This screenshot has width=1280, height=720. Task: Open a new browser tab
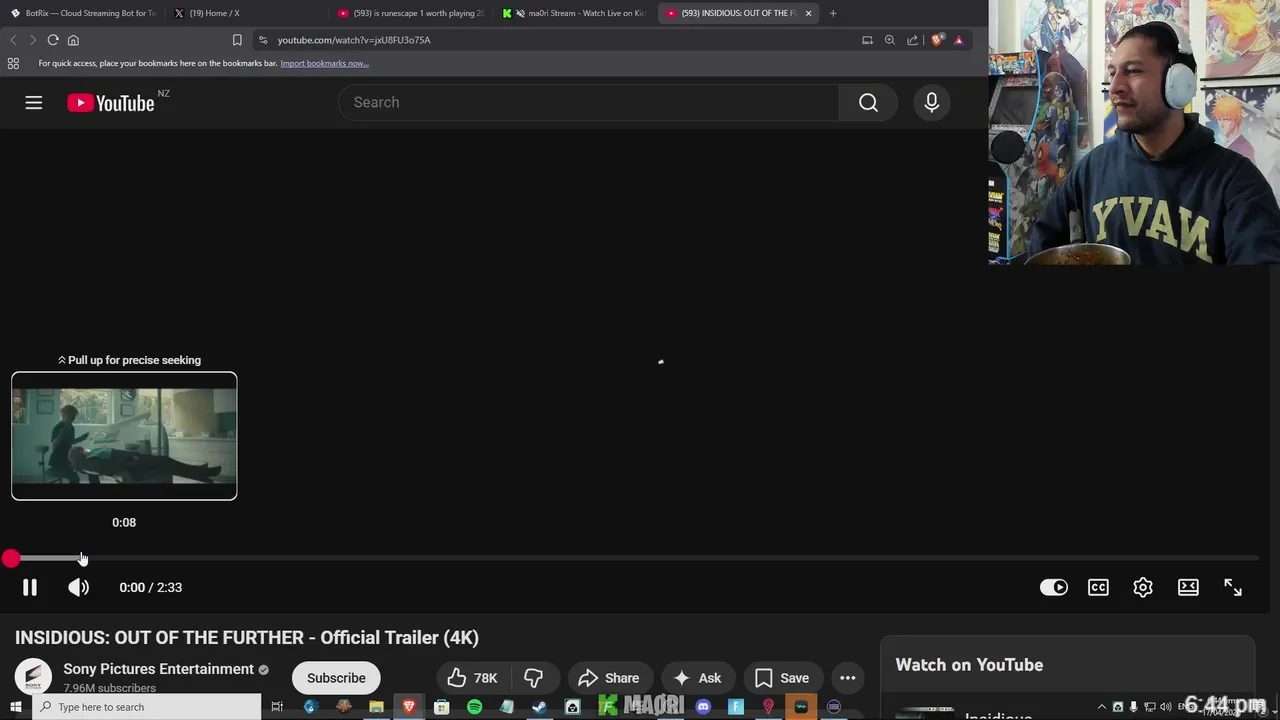[x=833, y=13]
